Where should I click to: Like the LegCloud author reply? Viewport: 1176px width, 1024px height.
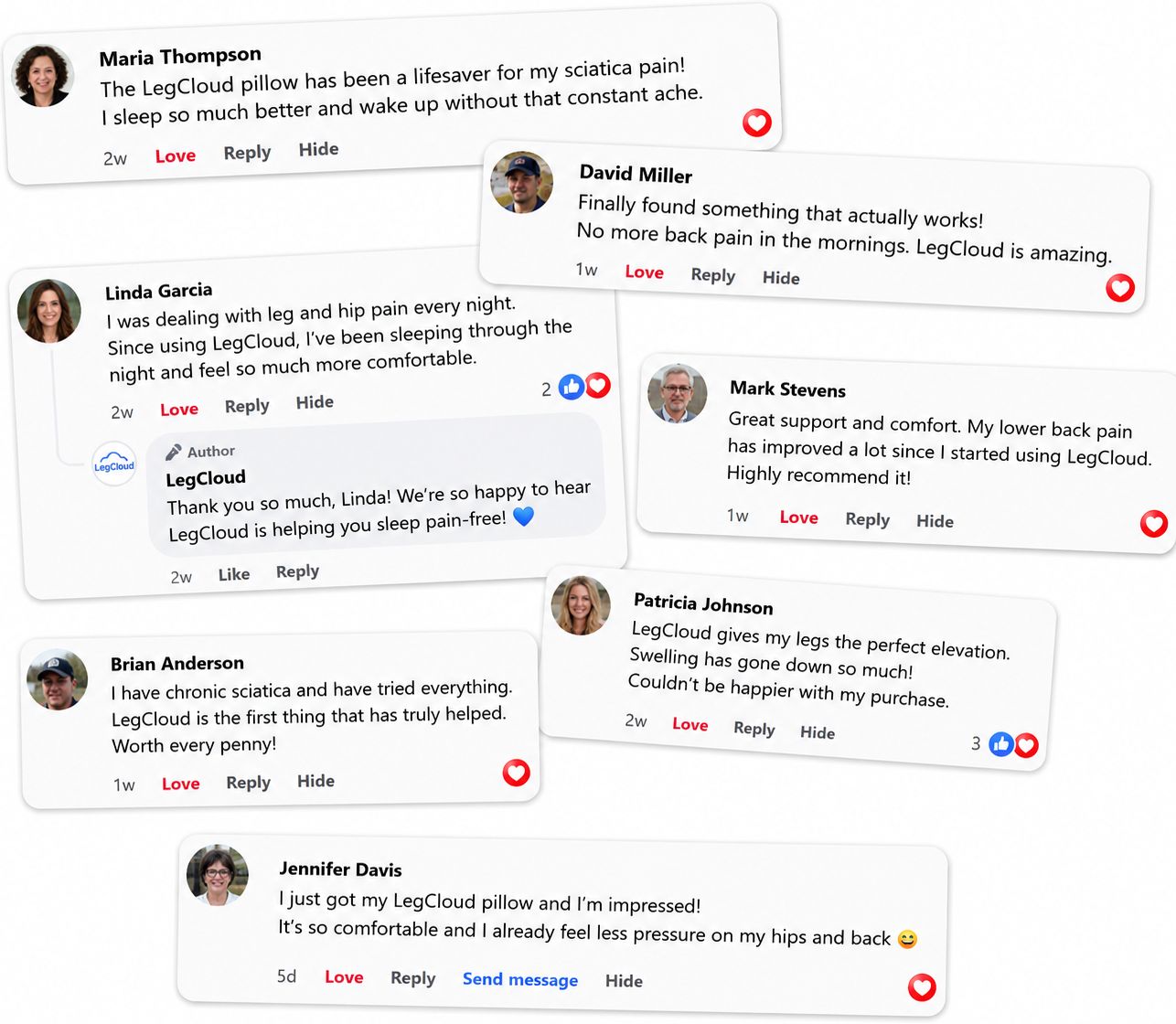tap(234, 574)
